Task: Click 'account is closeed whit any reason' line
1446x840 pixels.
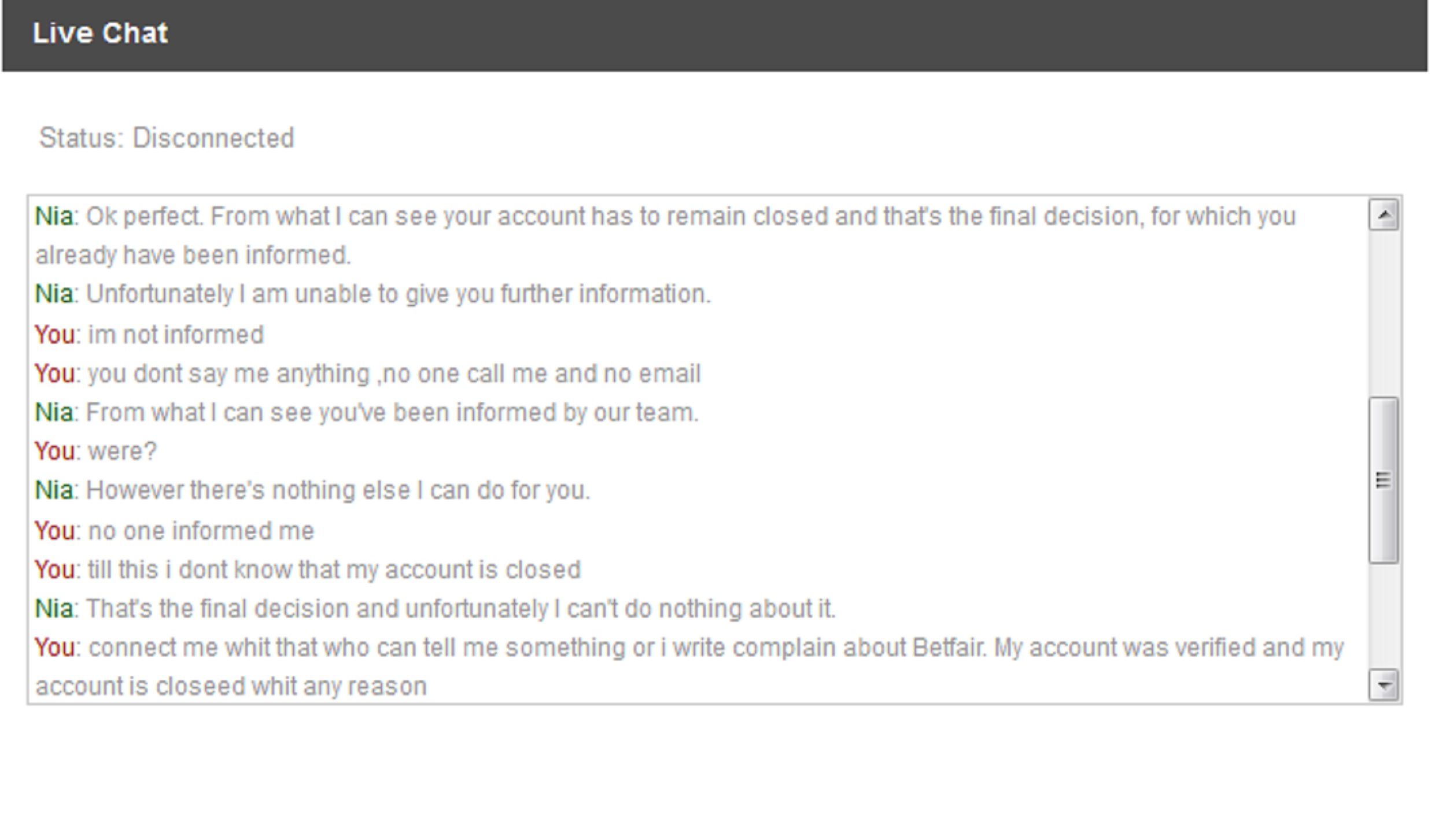Action: 231,687
